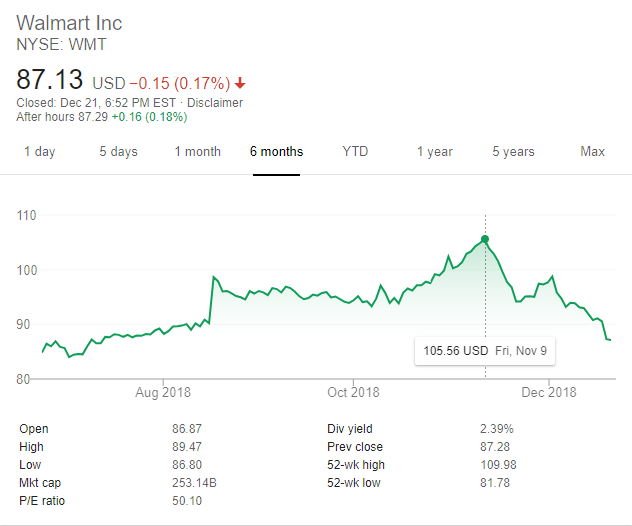632x526 pixels.
Task: Switch to the 1 day tab
Action: point(40,152)
